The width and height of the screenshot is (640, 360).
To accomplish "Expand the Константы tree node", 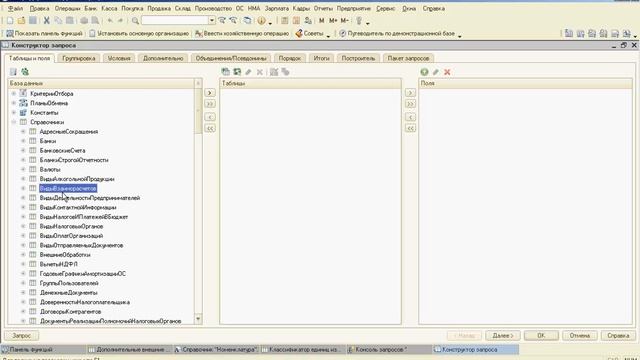I will click(x=13, y=112).
